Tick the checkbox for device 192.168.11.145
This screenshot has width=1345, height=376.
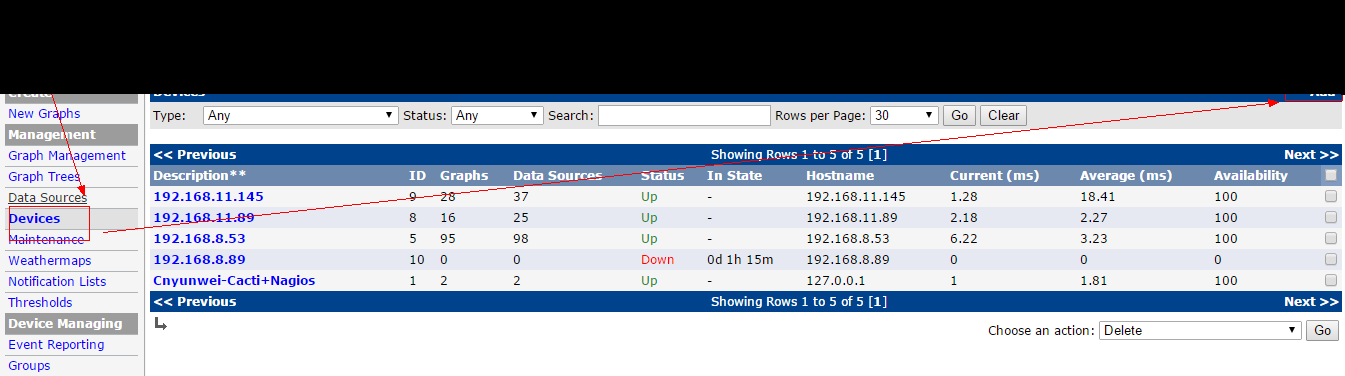click(1330, 196)
